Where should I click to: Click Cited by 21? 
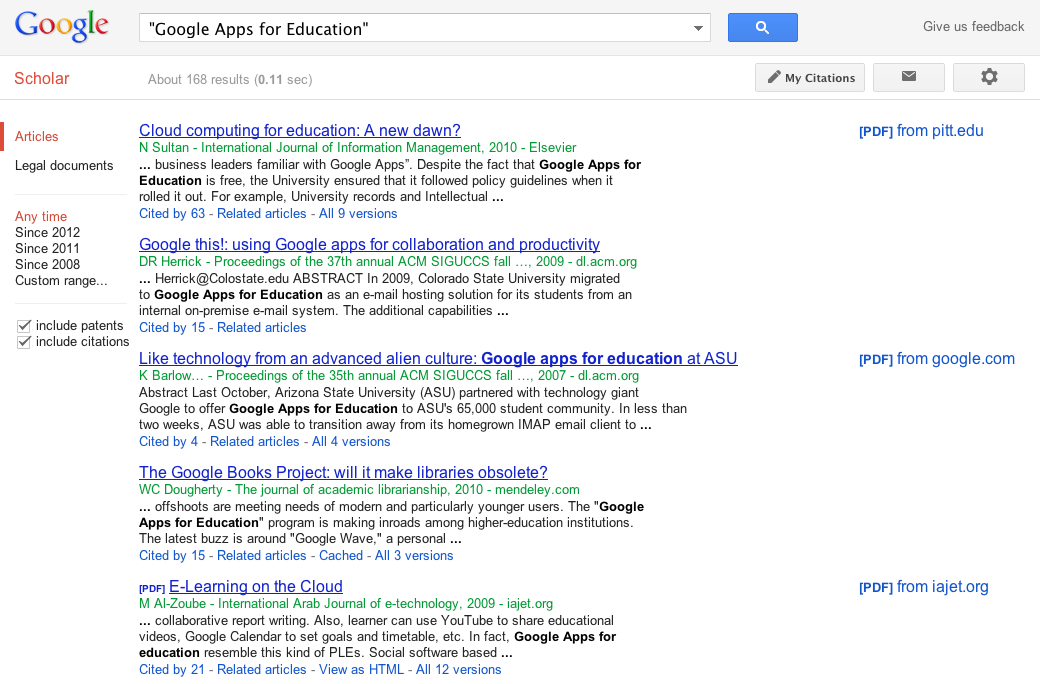(172, 670)
